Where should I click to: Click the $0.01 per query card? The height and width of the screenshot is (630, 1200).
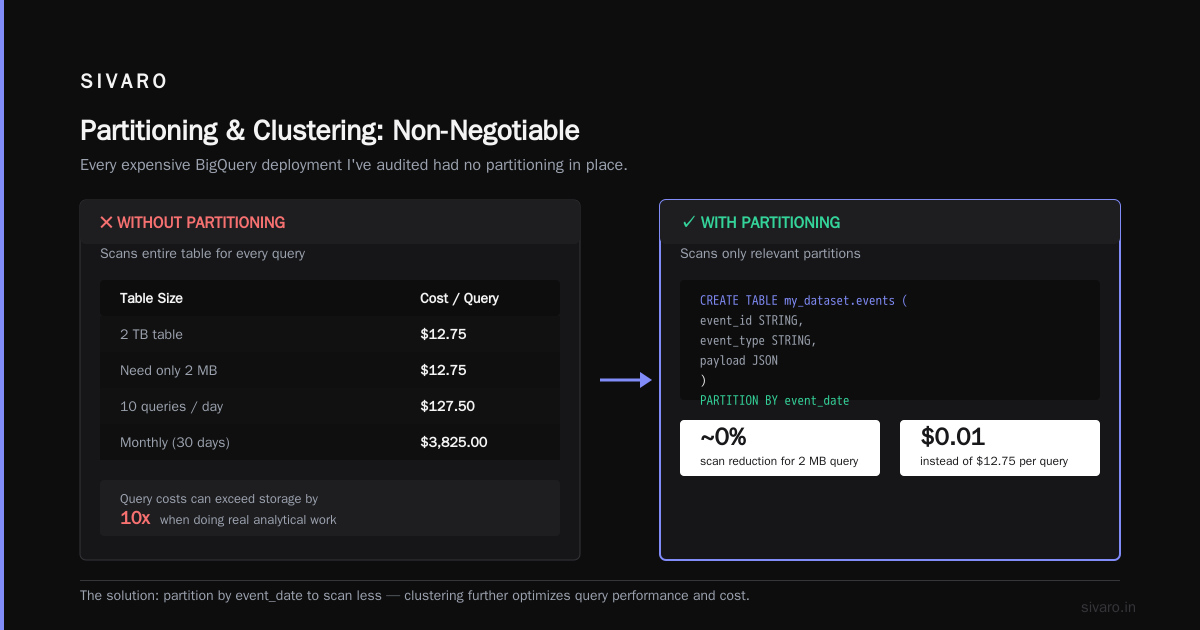pyautogui.click(x=1000, y=448)
